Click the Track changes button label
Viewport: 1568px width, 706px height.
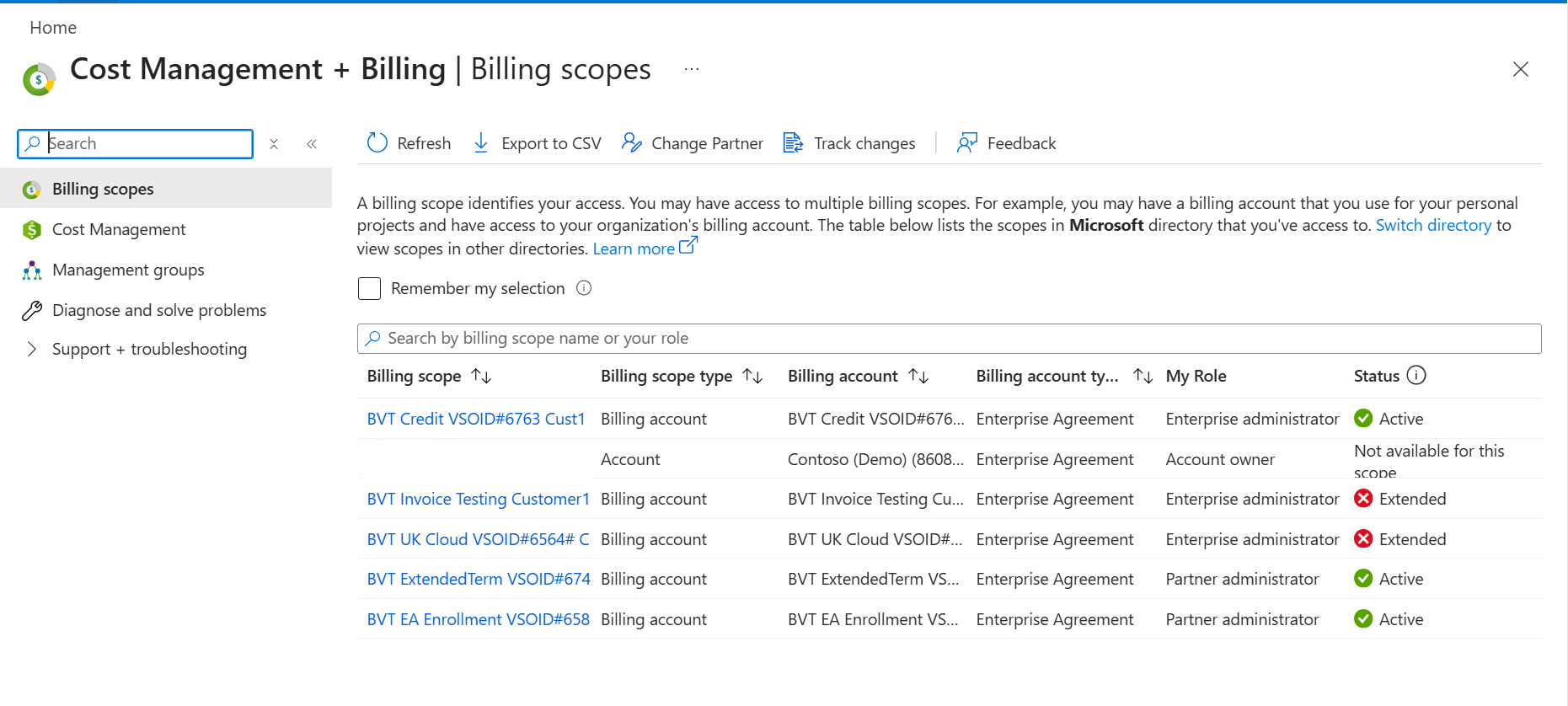[x=864, y=143]
